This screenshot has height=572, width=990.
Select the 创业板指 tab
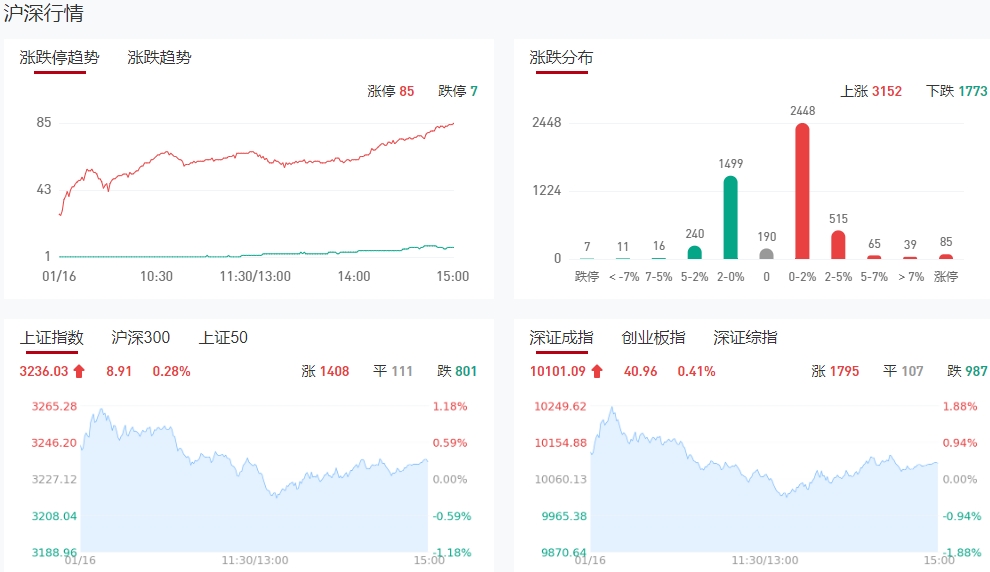[x=653, y=338]
